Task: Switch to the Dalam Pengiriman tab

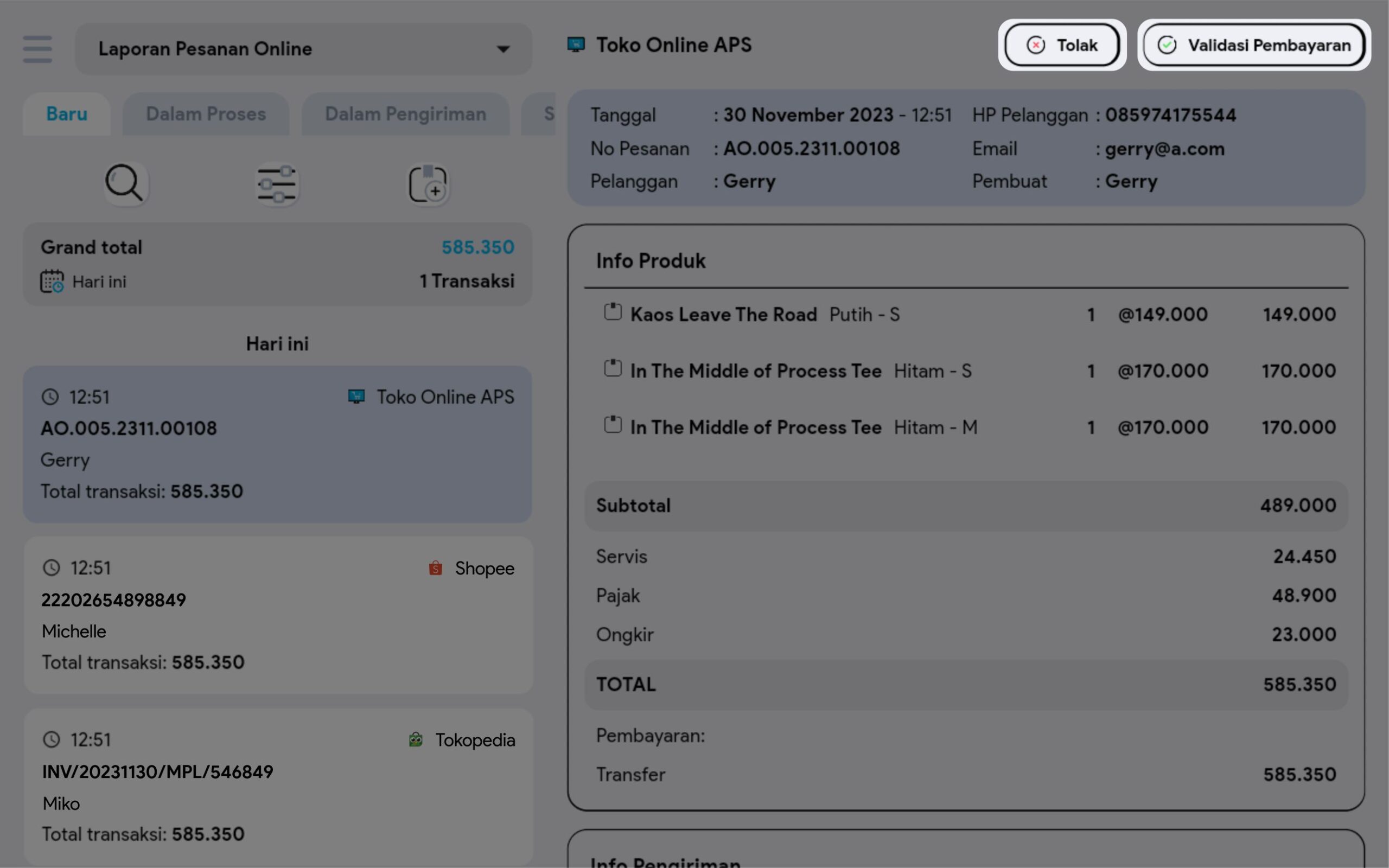Action: pos(405,114)
